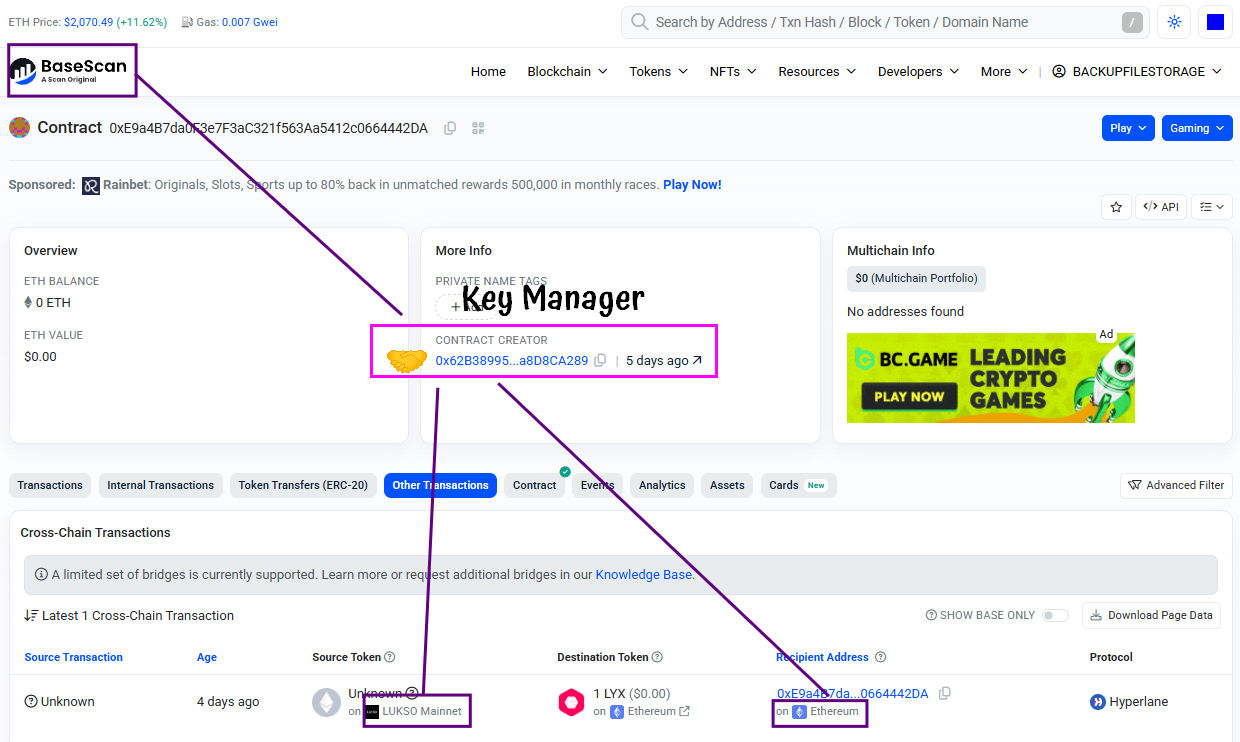Viewport: 1240px width, 742px height.
Task: Go to Home in navigation
Action: pyautogui.click(x=488, y=71)
